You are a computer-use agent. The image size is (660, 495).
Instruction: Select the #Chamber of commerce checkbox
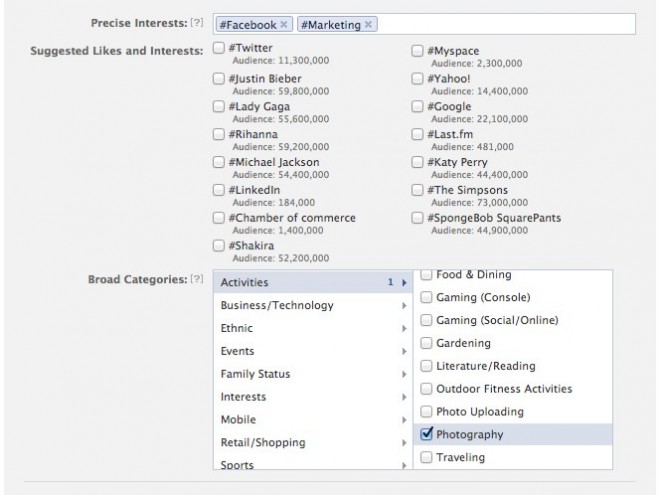coord(218,218)
